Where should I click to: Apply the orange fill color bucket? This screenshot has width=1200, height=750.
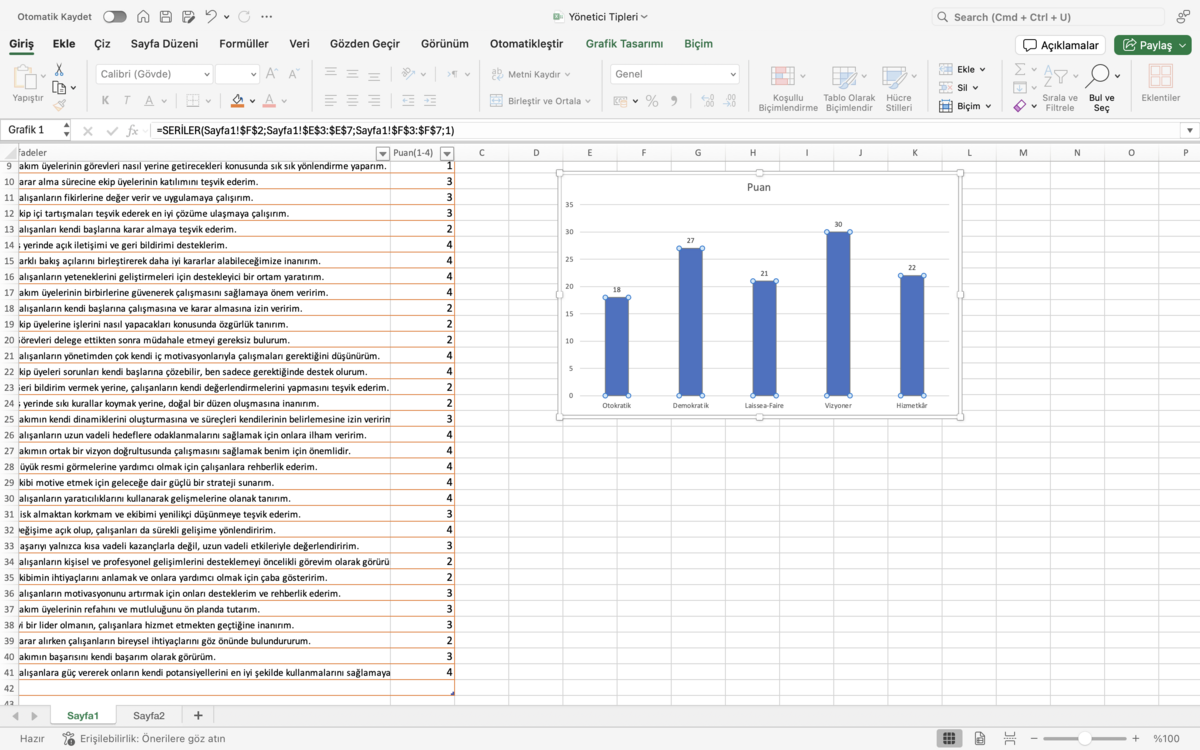[x=237, y=100]
